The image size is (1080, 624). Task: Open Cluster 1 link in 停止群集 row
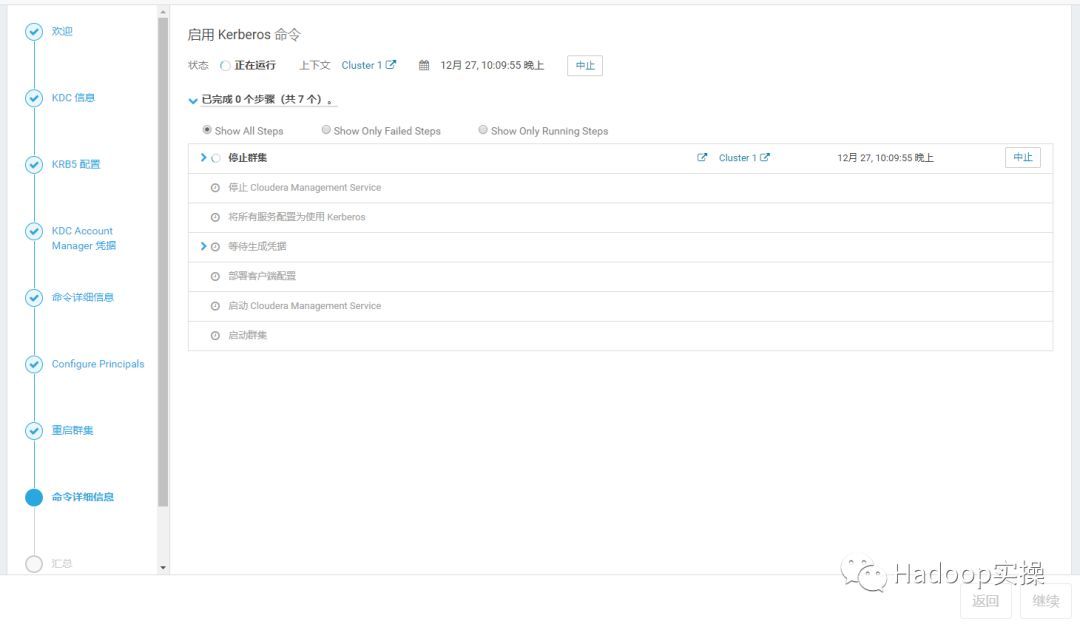(737, 158)
